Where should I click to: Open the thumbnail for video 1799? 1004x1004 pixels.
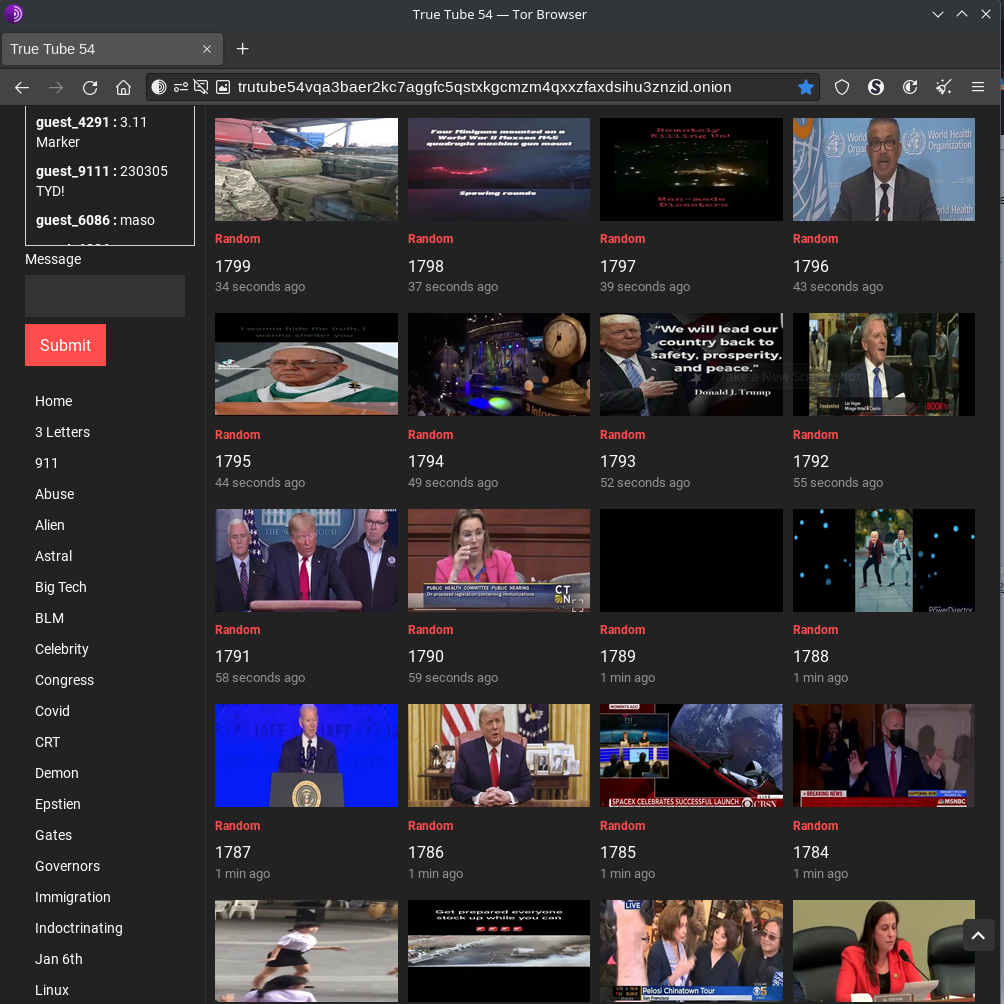(x=306, y=169)
